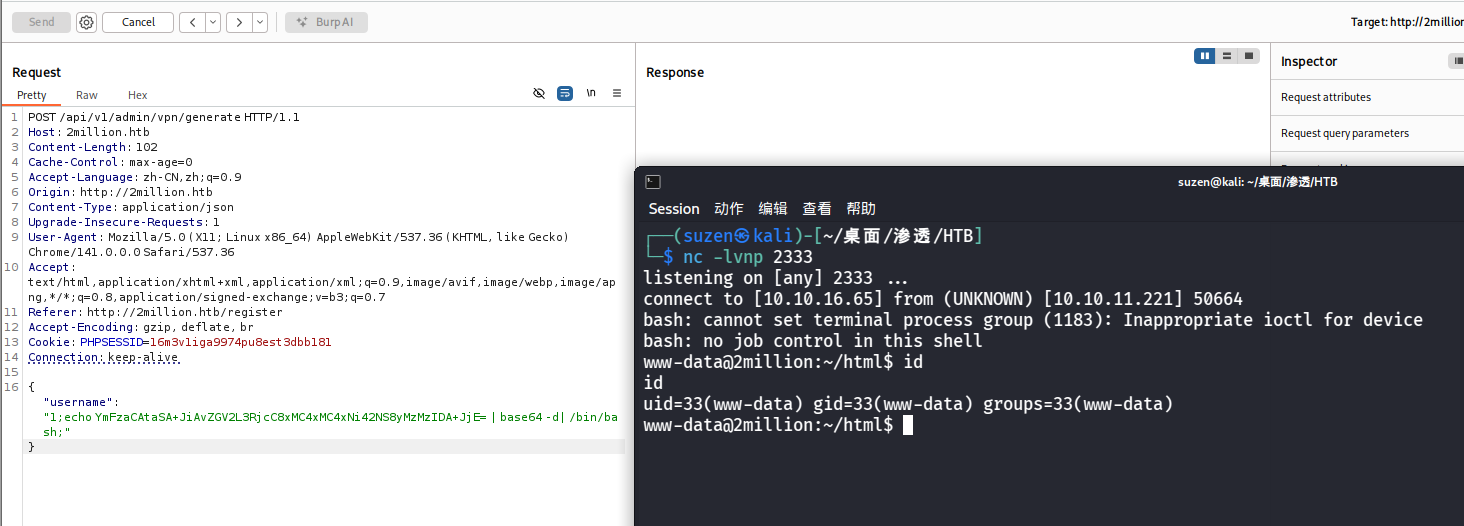Click the Host: 2million.htb header line
1464x526 pixels.
click(x=89, y=132)
